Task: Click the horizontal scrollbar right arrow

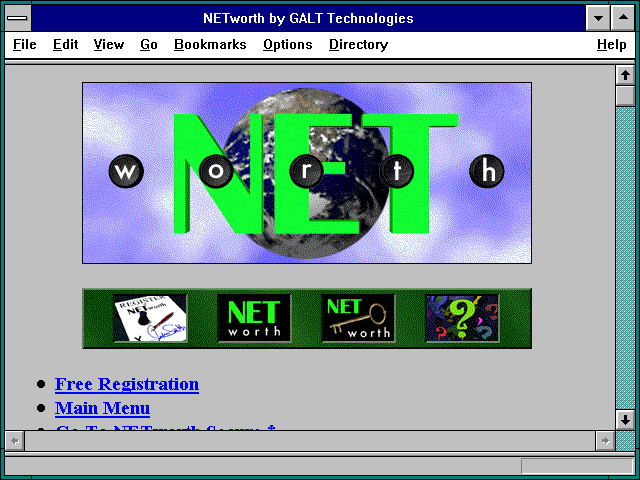Action: pos(605,441)
